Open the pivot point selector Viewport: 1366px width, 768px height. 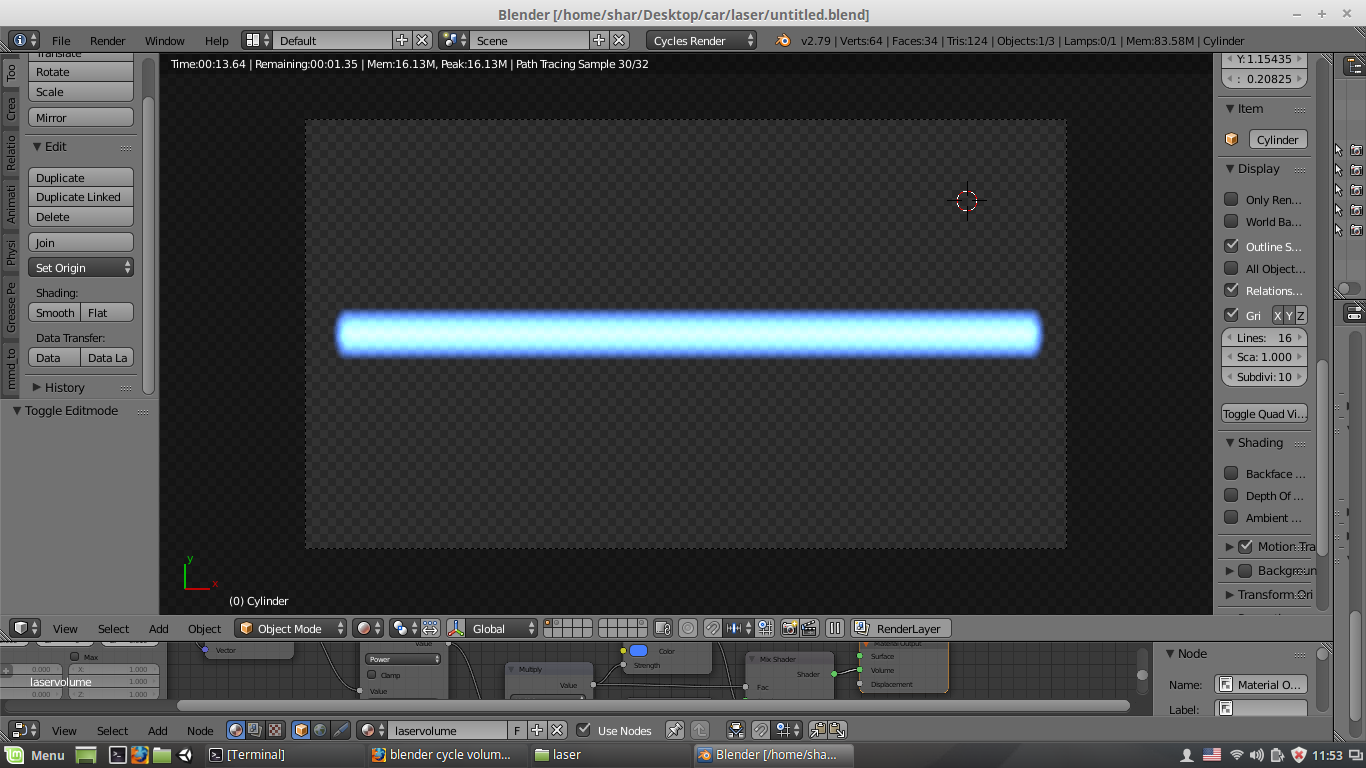pos(404,628)
